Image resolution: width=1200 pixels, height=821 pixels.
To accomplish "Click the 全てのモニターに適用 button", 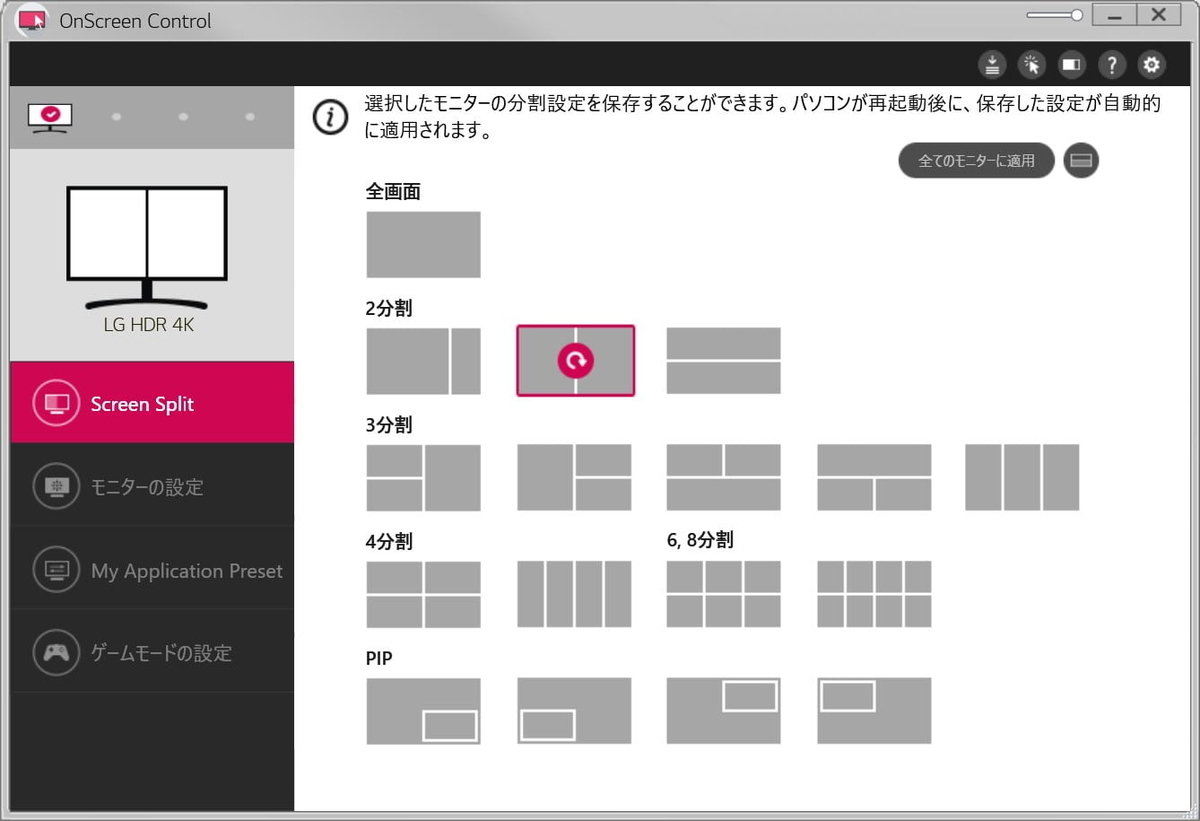I will point(976,160).
